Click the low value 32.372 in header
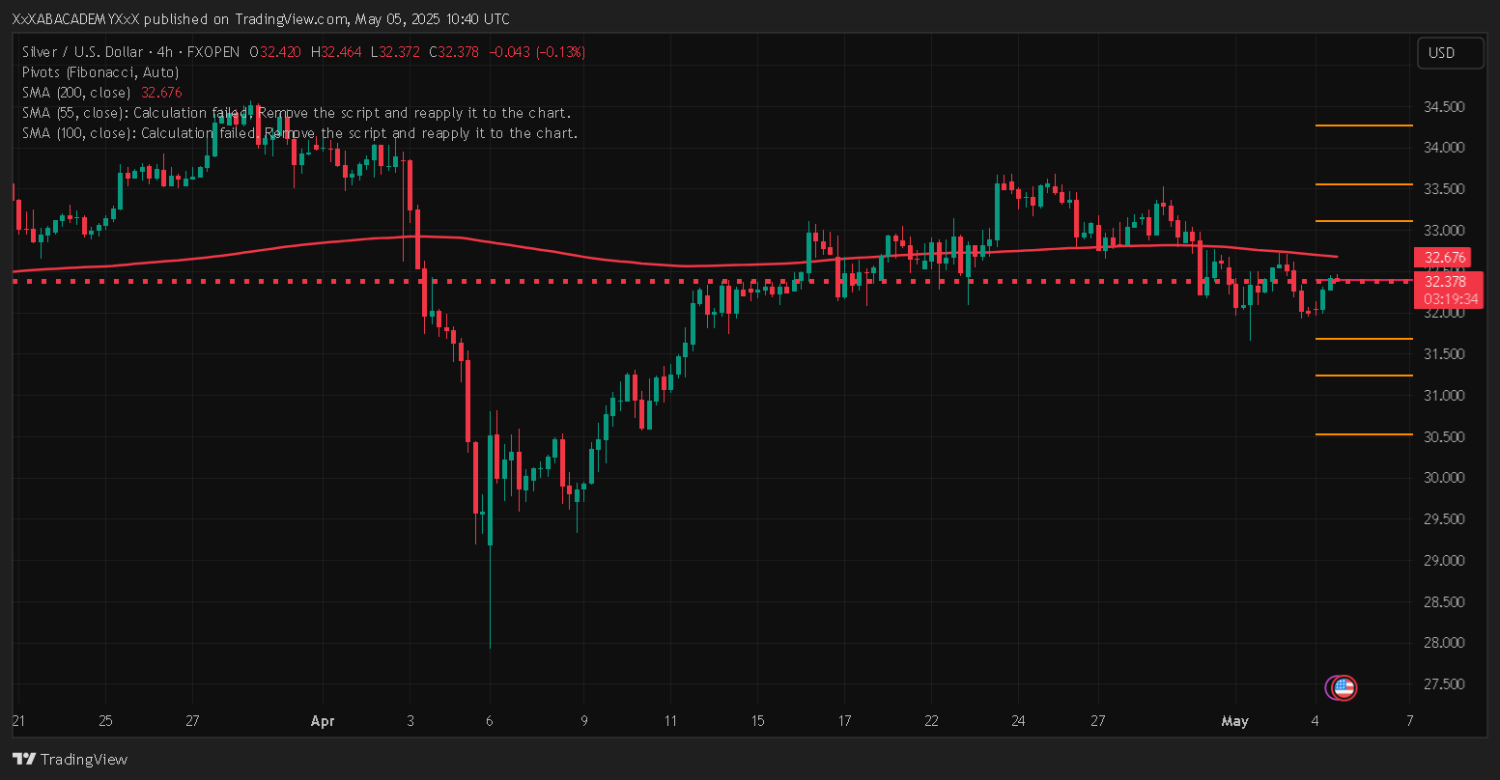1500x780 pixels. 400,52
